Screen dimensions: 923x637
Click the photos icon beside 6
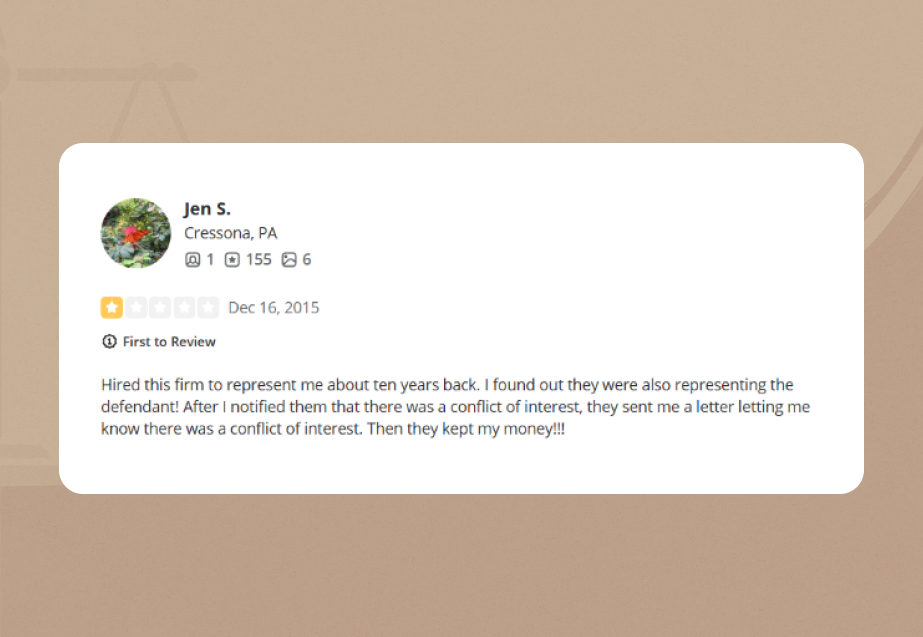pos(289,260)
